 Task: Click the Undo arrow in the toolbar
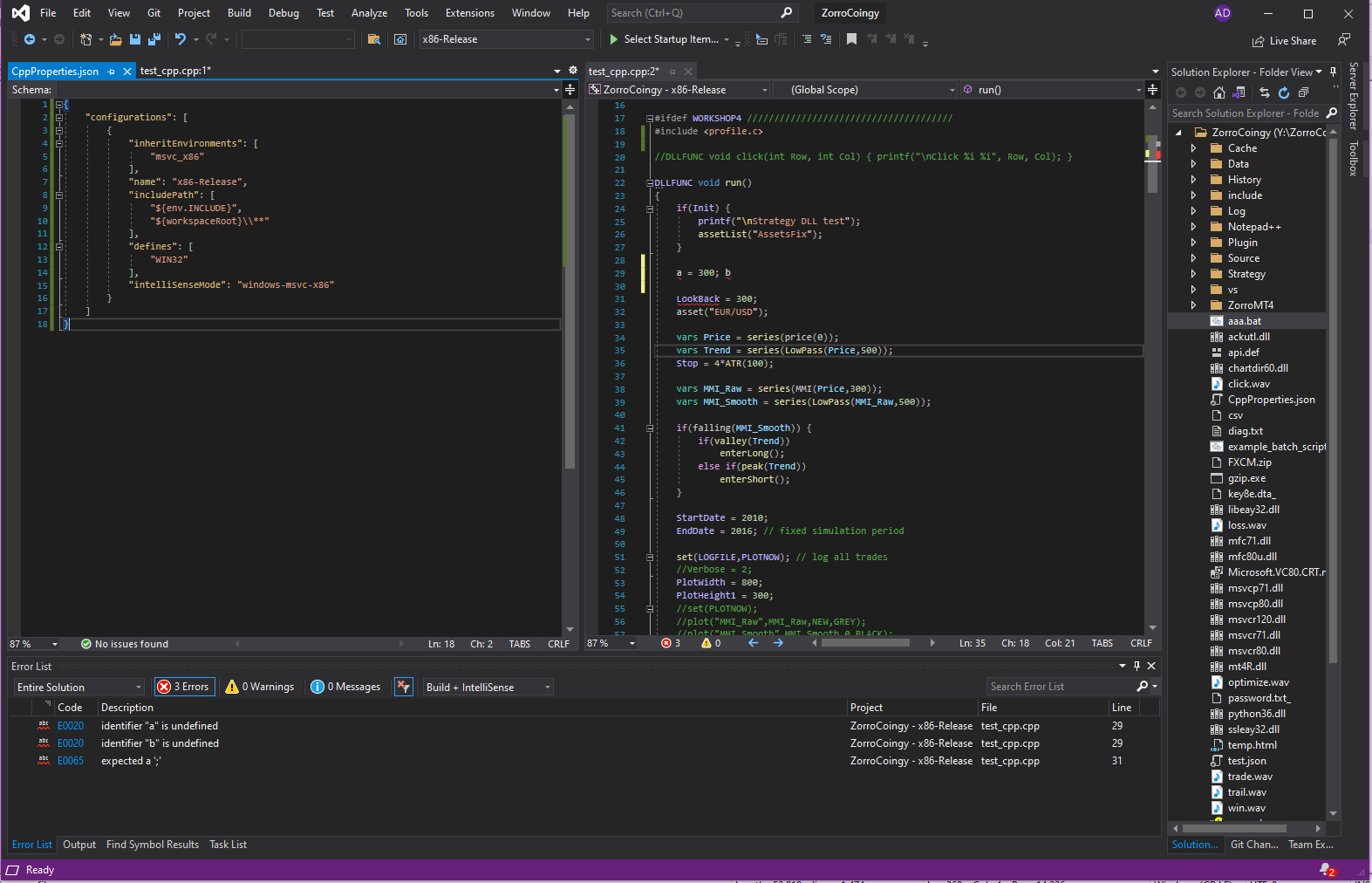click(x=180, y=39)
